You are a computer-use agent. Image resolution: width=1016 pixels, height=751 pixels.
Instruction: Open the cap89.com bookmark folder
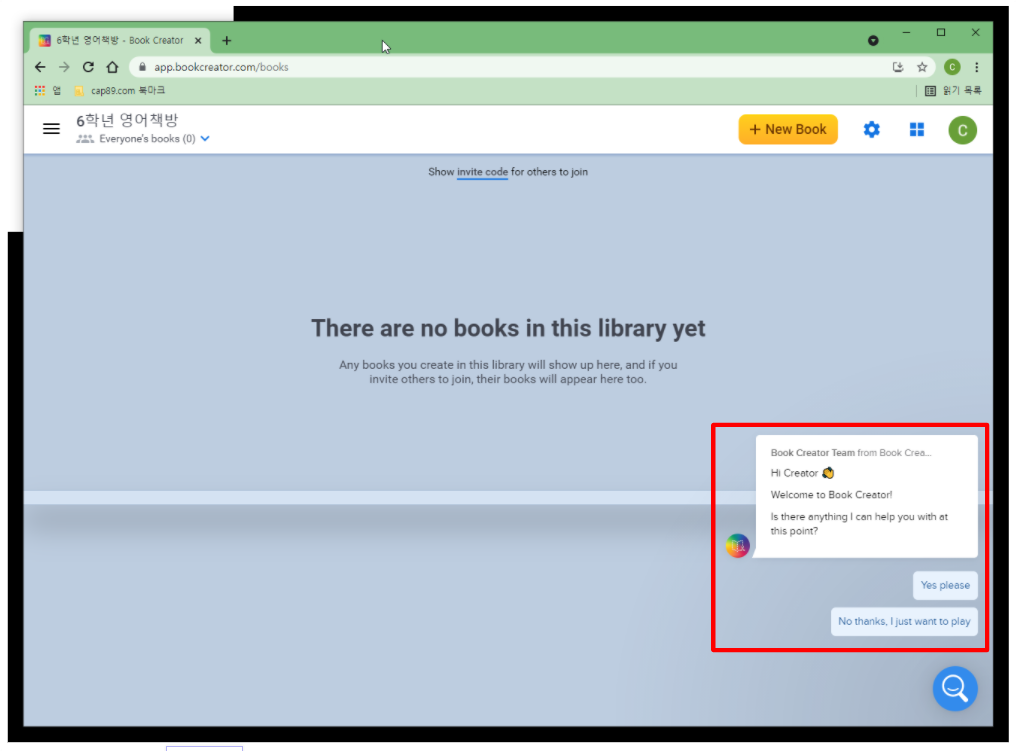coord(120,91)
